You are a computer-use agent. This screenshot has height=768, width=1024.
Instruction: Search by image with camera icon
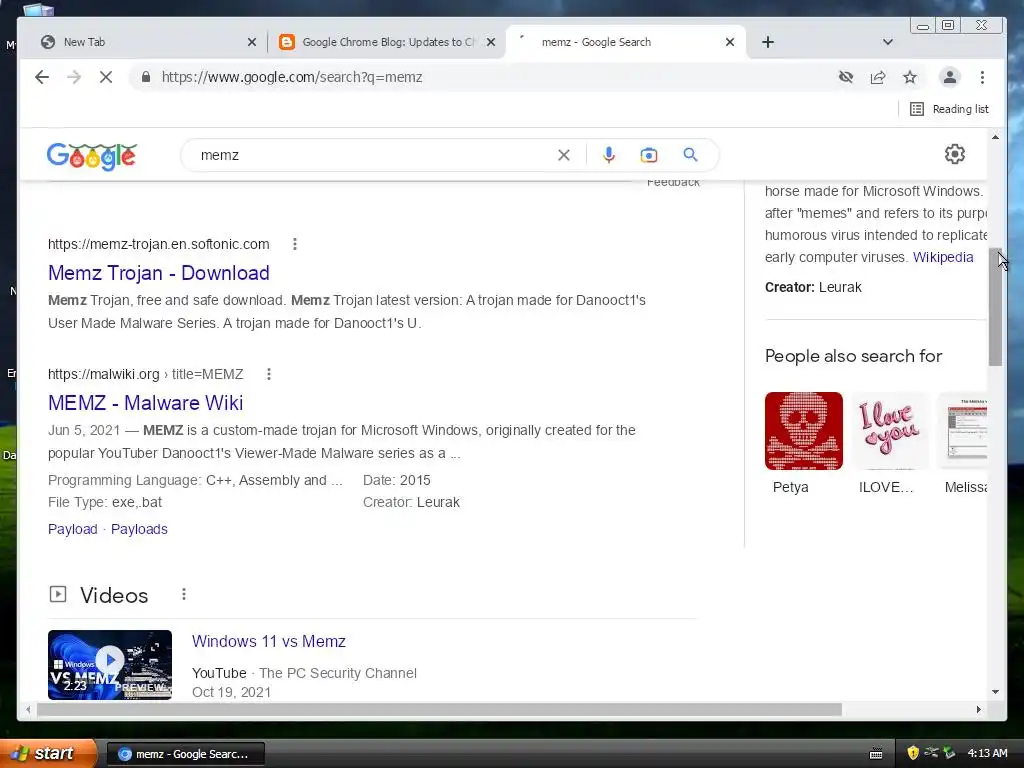coord(648,155)
